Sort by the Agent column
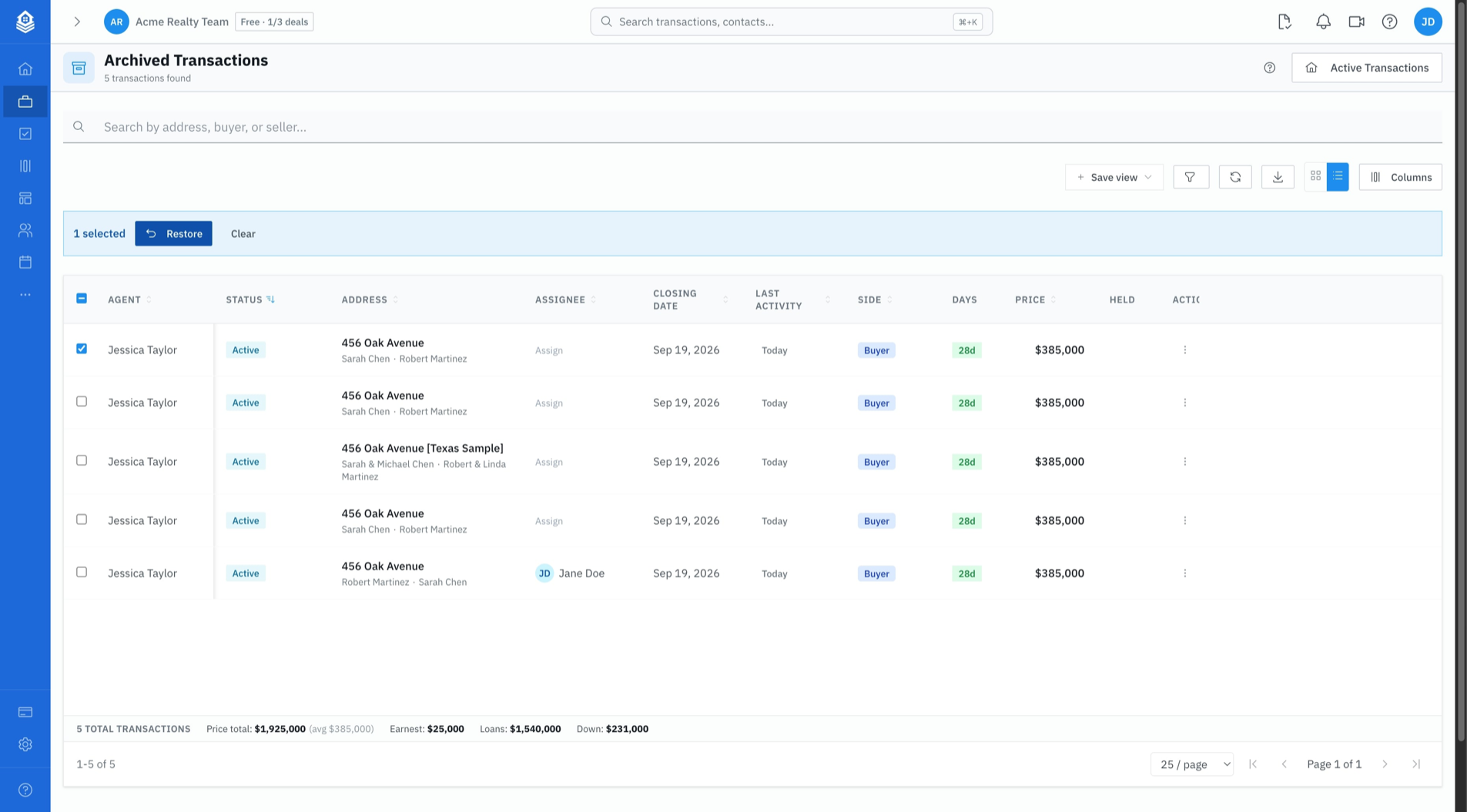 coord(129,299)
